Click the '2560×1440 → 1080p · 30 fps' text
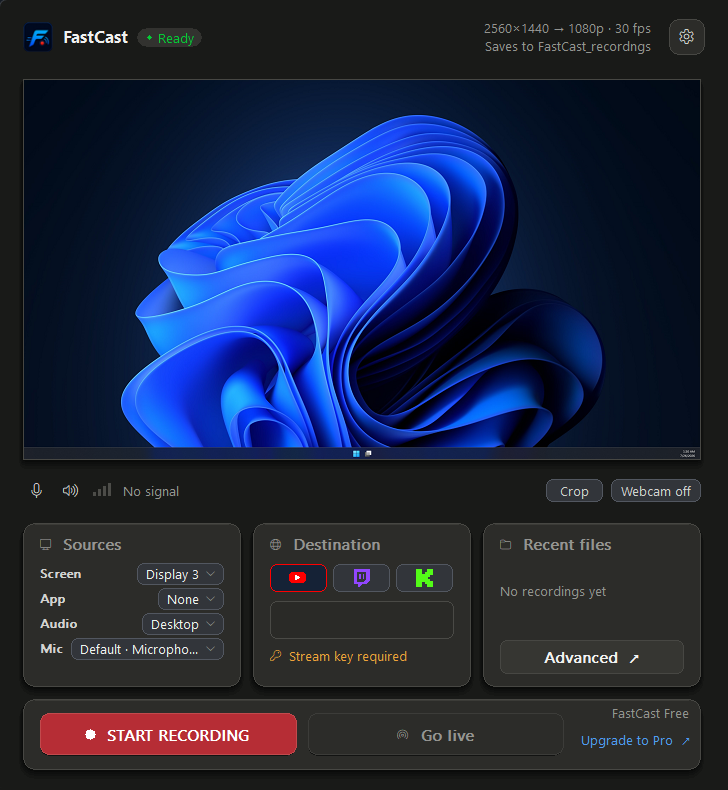The height and width of the screenshot is (790, 728). [567, 29]
